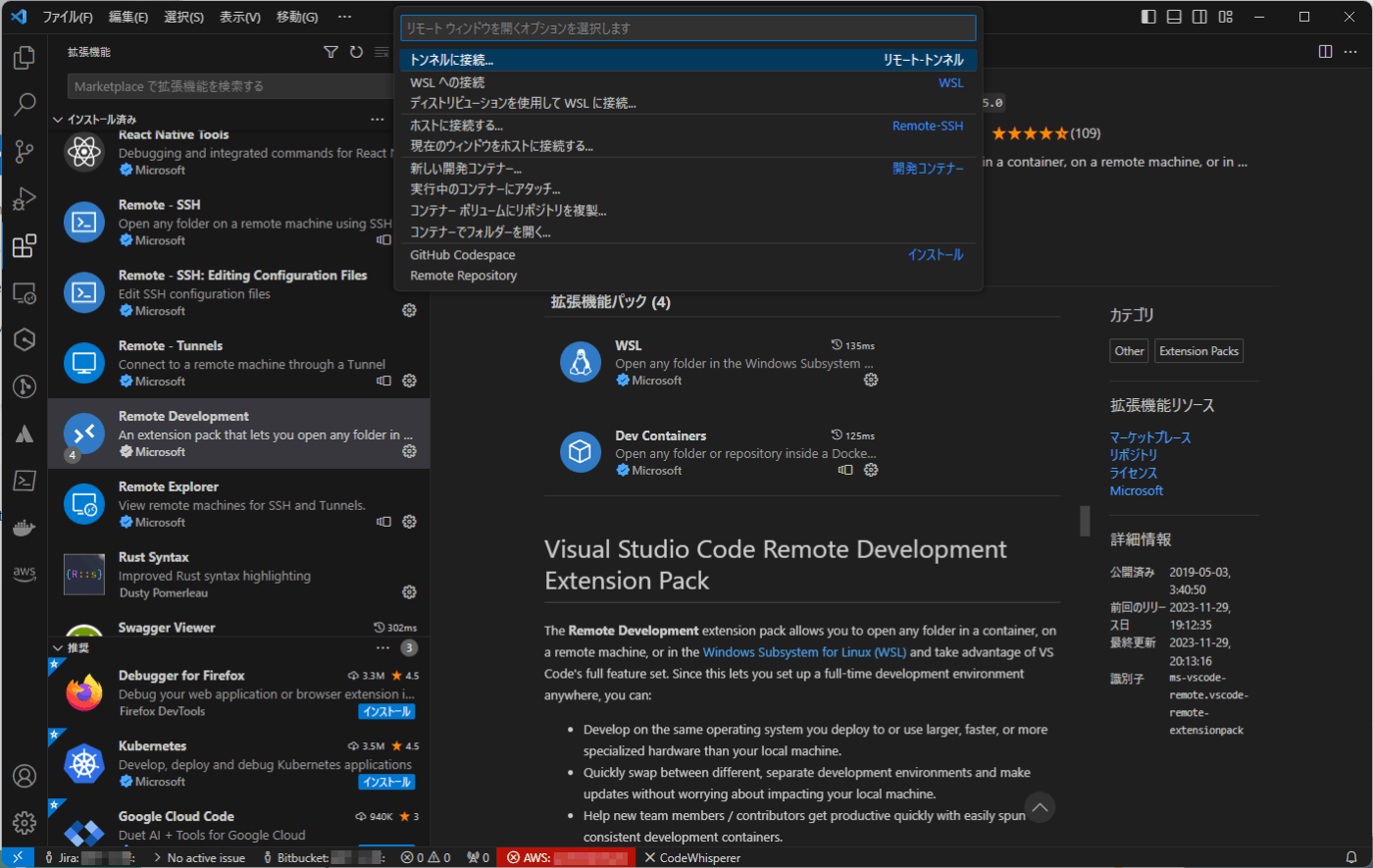Screen dimensions: 1373x868
Task: Open more actions in editor title area
Action: pos(1351,51)
